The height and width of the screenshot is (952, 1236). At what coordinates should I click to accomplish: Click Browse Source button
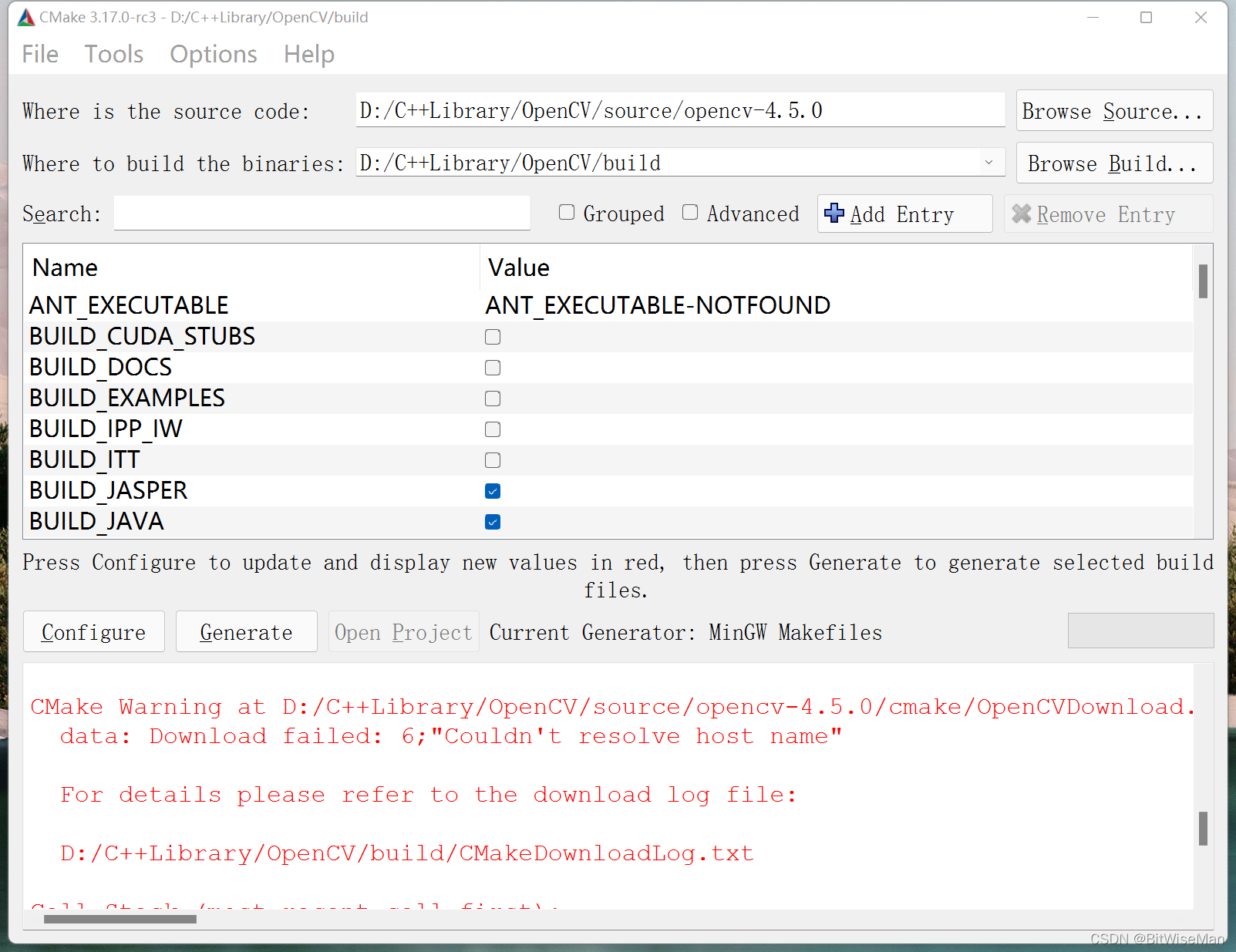(1114, 111)
